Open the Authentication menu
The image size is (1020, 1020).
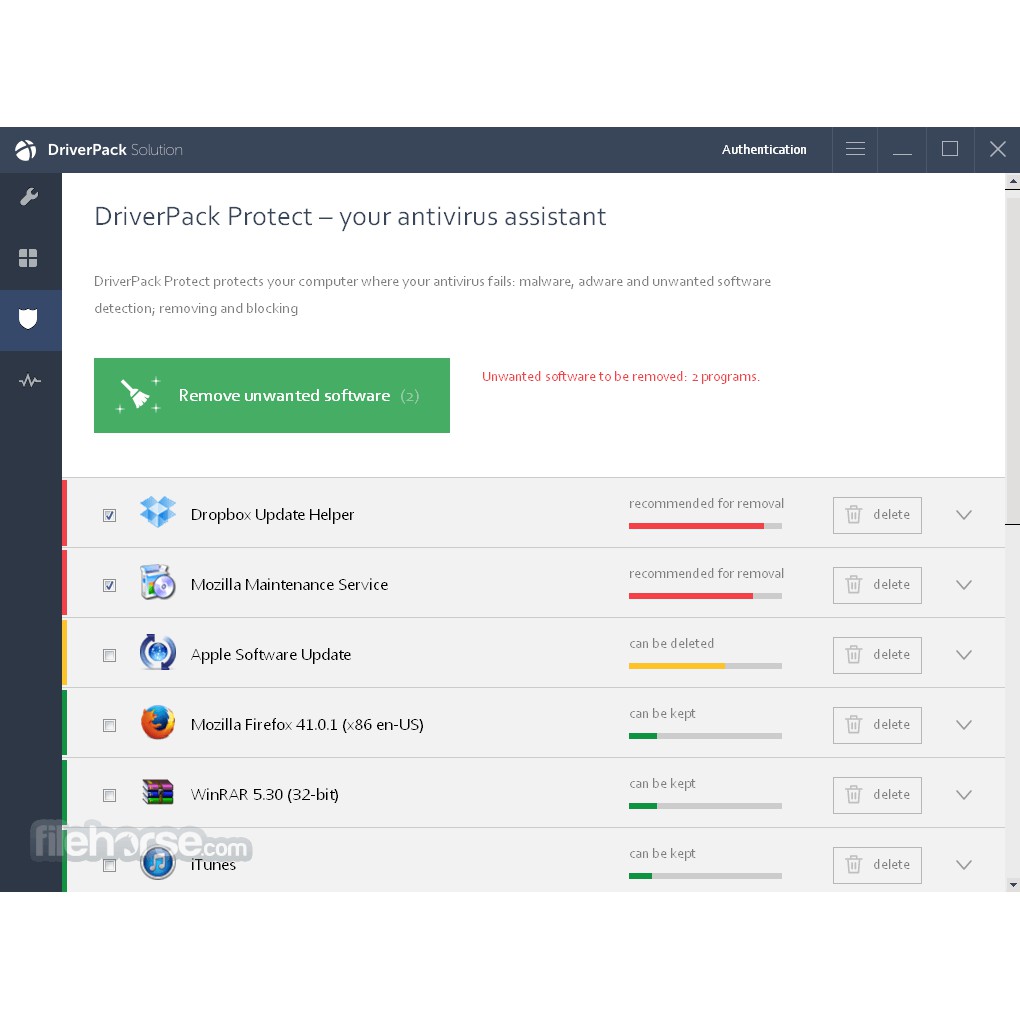pyautogui.click(x=764, y=150)
